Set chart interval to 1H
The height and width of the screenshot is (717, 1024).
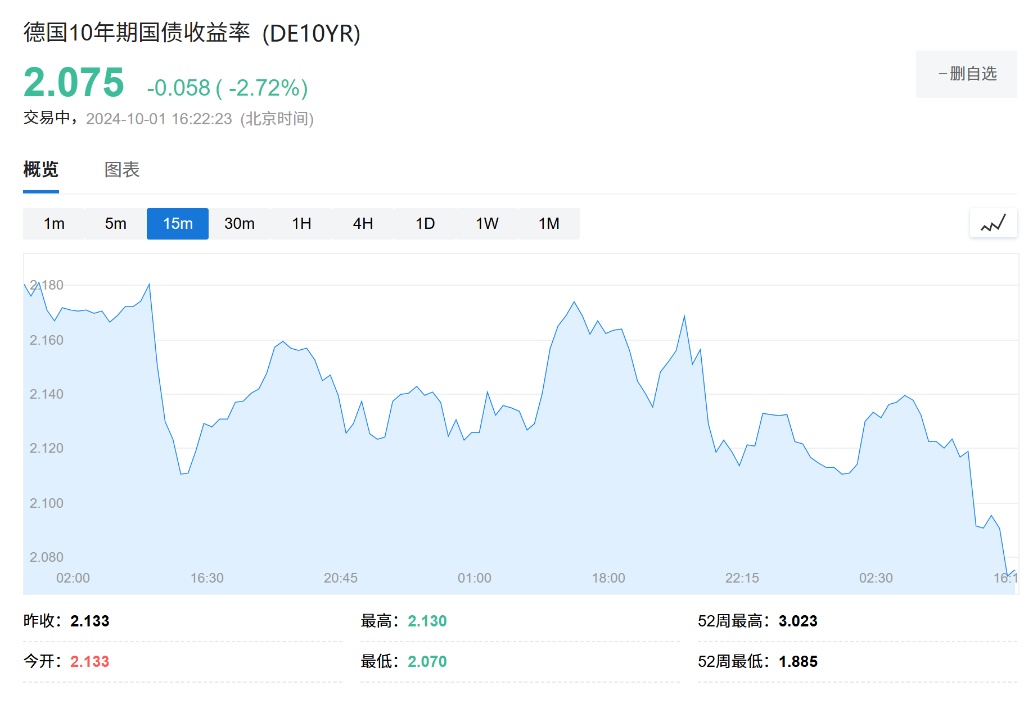coord(301,224)
